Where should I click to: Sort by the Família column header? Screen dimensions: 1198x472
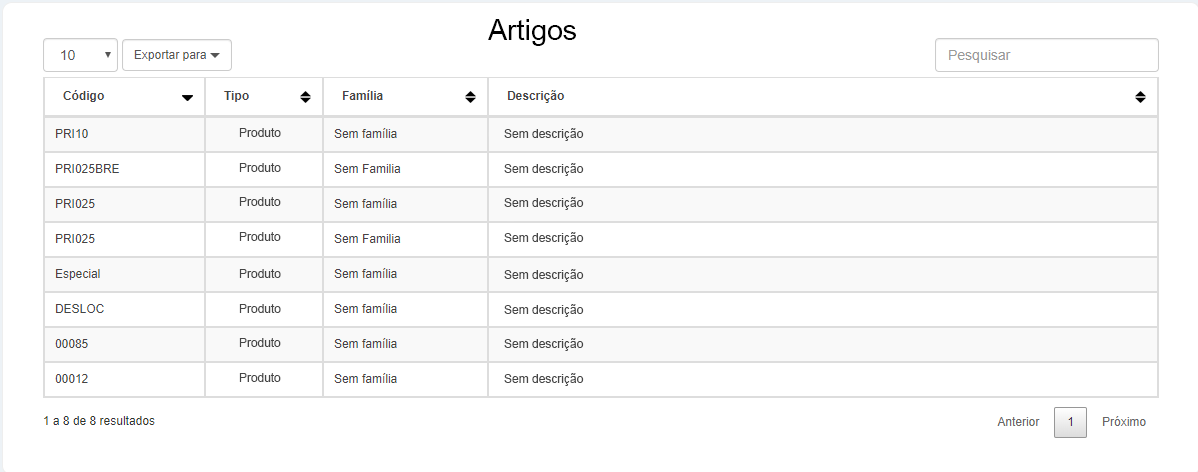click(363, 96)
